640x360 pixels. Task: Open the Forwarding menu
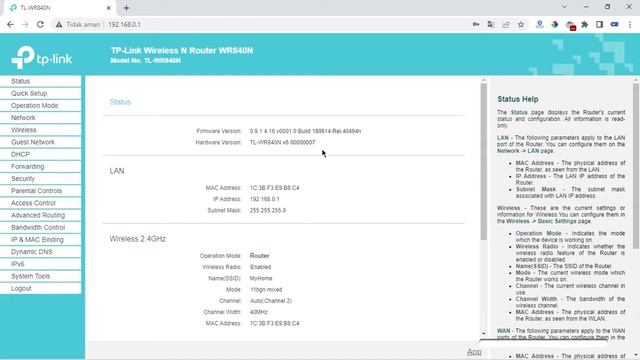click(40, 167)
